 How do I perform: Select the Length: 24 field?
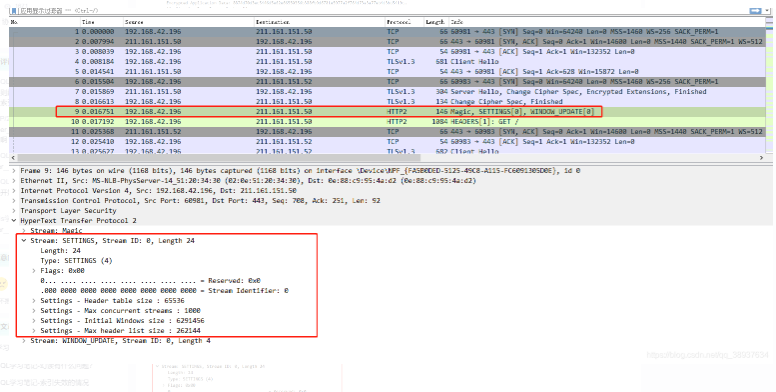pyautogui.click(x=60, y=250)
